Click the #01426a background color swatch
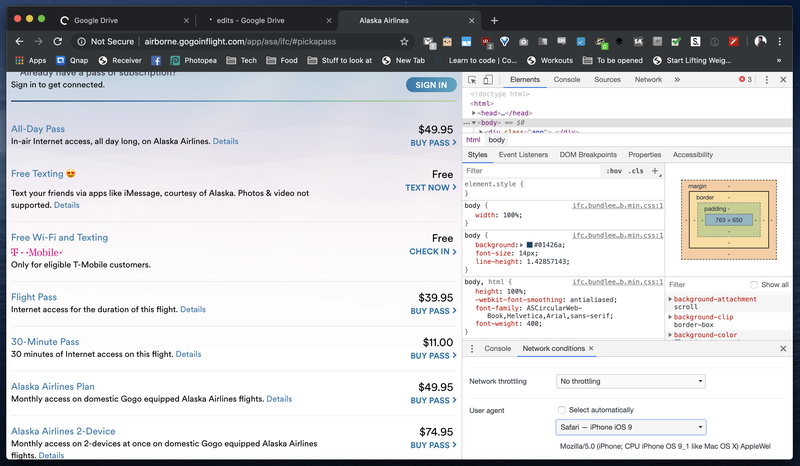Screen dimensions: 800x466 [530, 245]
